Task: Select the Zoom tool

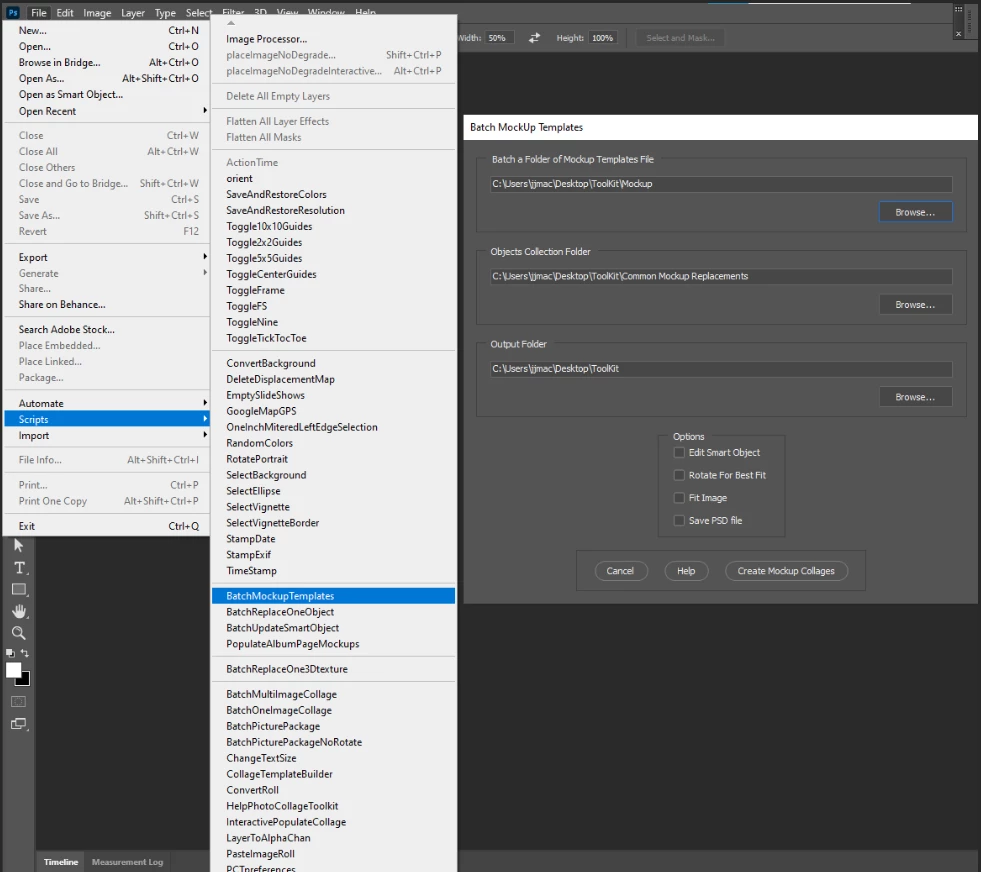Action: 19,633
